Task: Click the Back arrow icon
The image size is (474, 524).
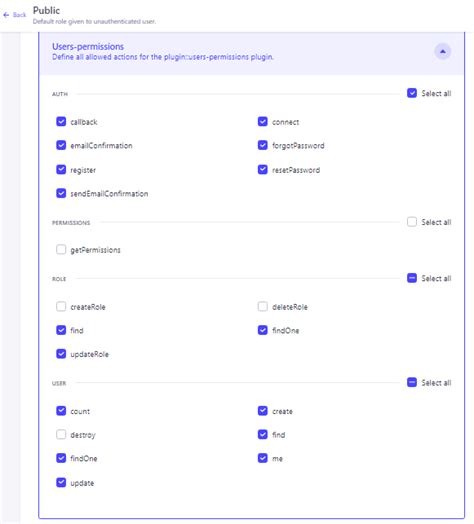Action: 6,15
